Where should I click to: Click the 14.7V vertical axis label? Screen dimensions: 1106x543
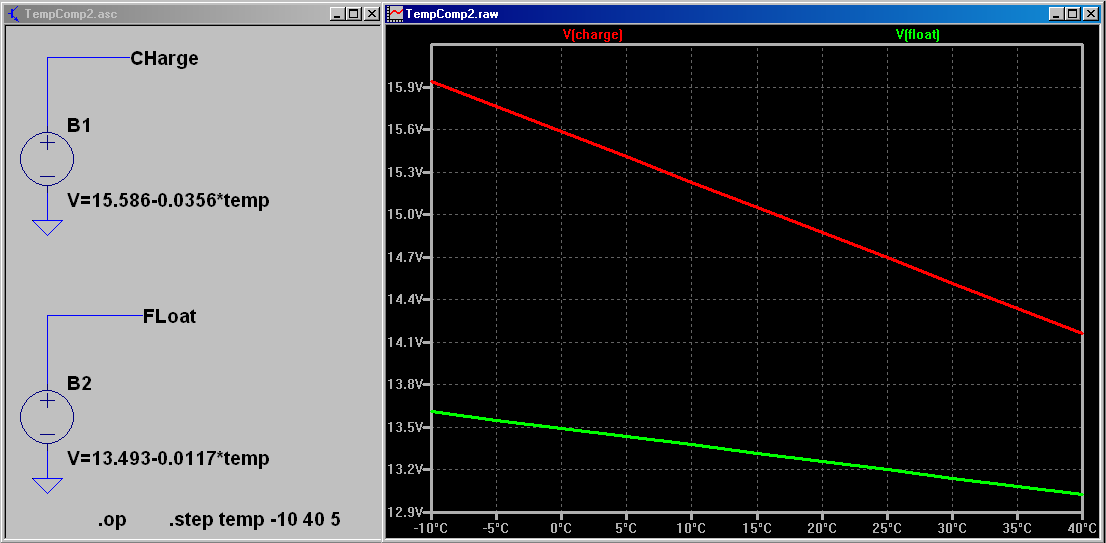pos(405,257)
